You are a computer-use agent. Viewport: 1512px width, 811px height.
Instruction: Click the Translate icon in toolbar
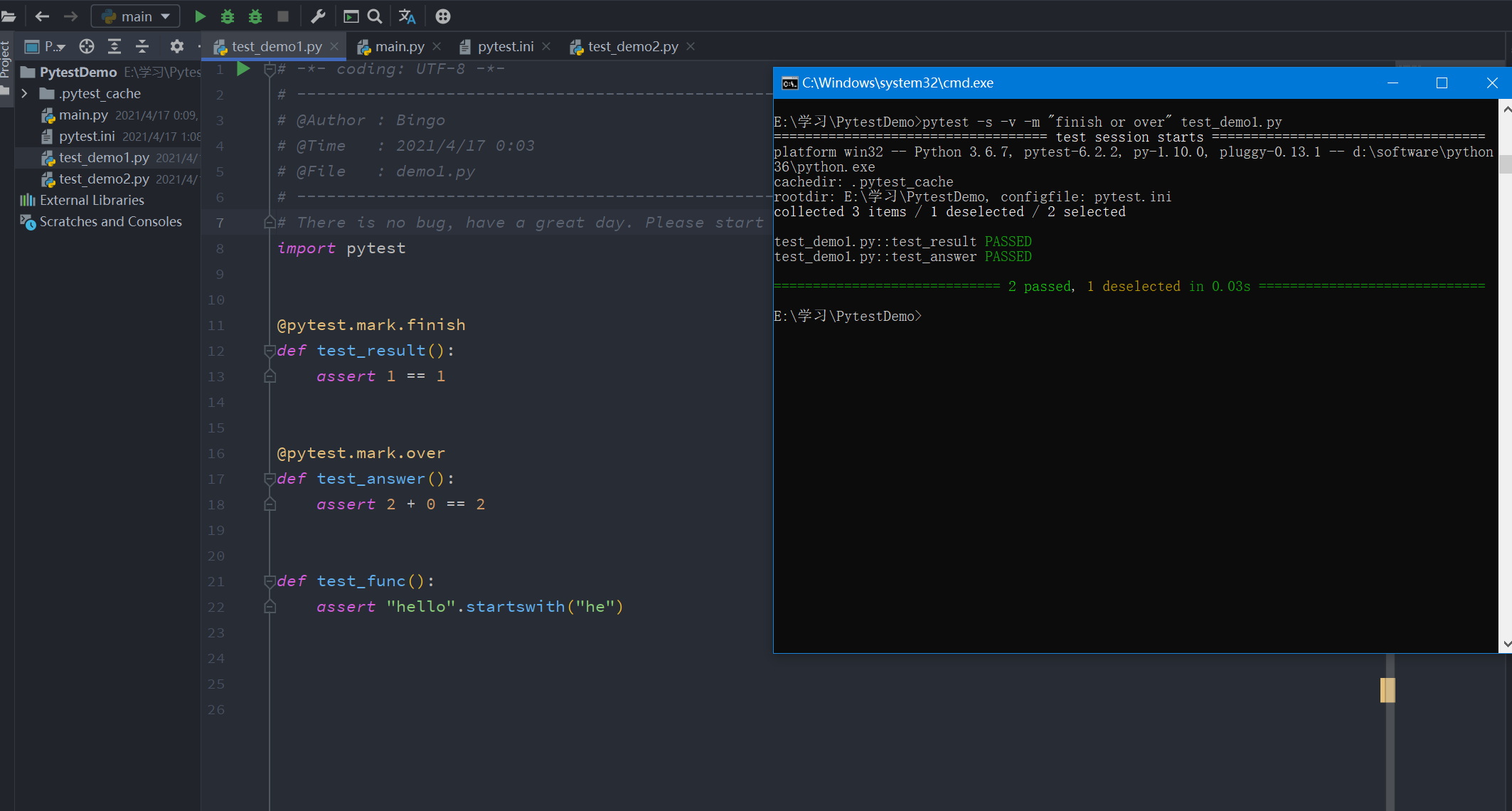click(x=407, y=16)
